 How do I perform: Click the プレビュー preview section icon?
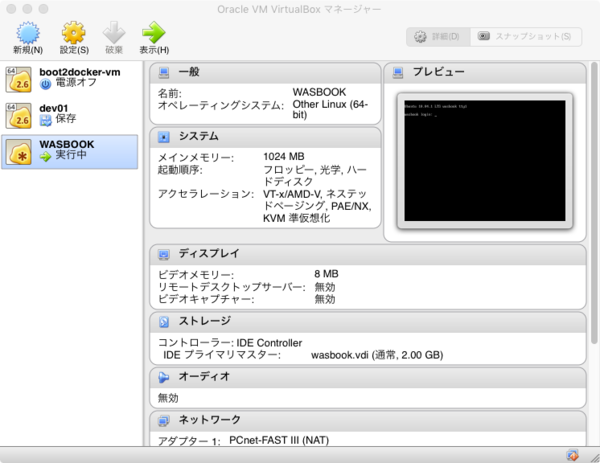398,72
